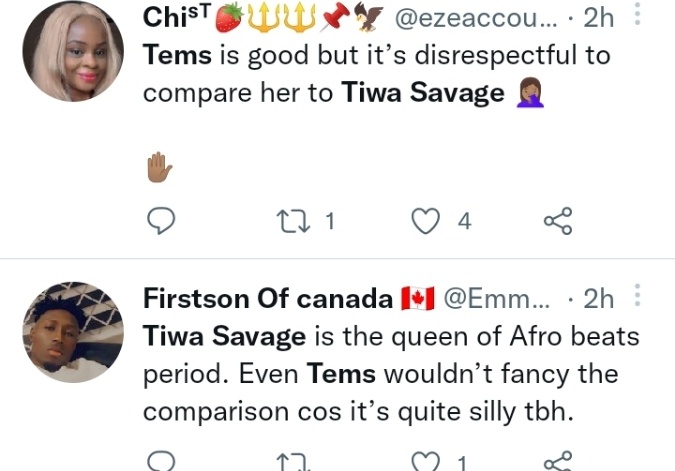
Task: Open tweet text about disrespectful comparison
Action: coord(375,73)
